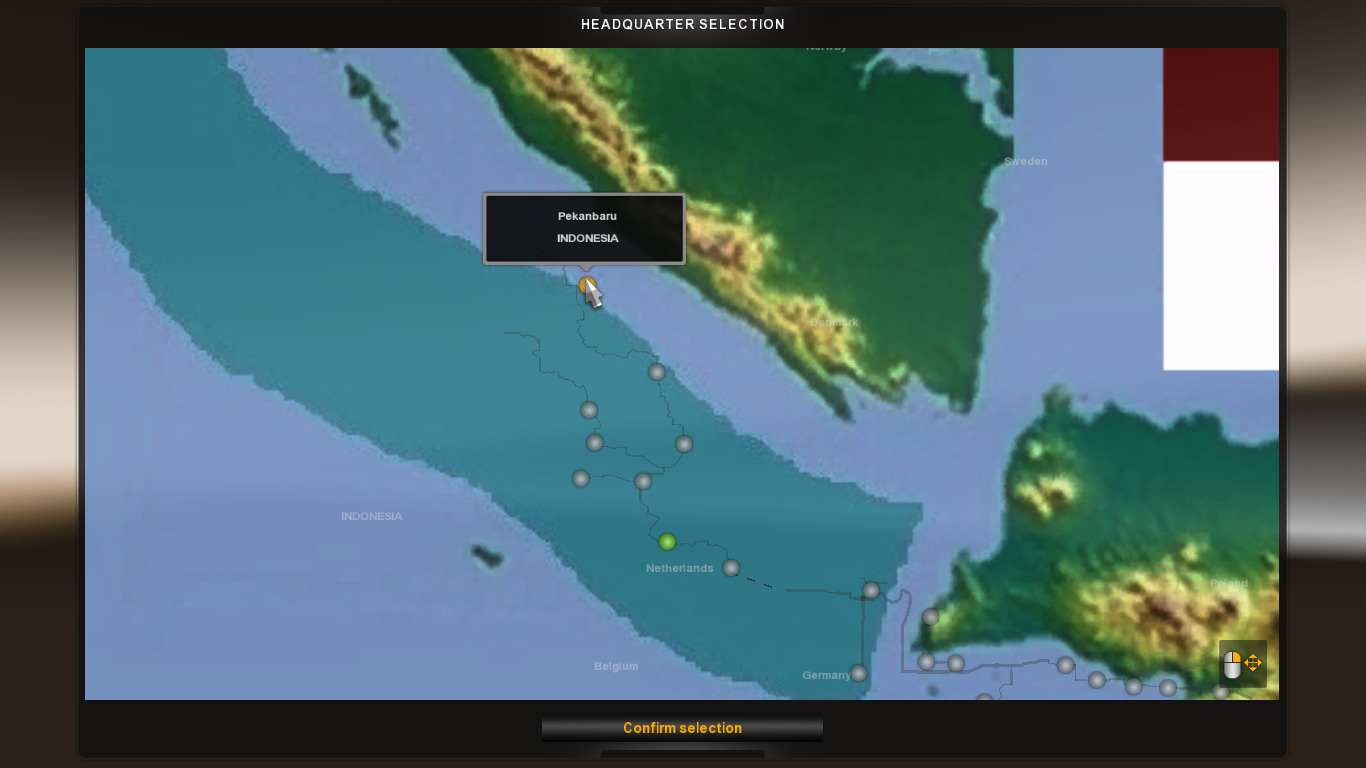Select the city dot at the road junction mid-map
Image resolution: width=1366 pixels, height=768 pixels.
643,482
